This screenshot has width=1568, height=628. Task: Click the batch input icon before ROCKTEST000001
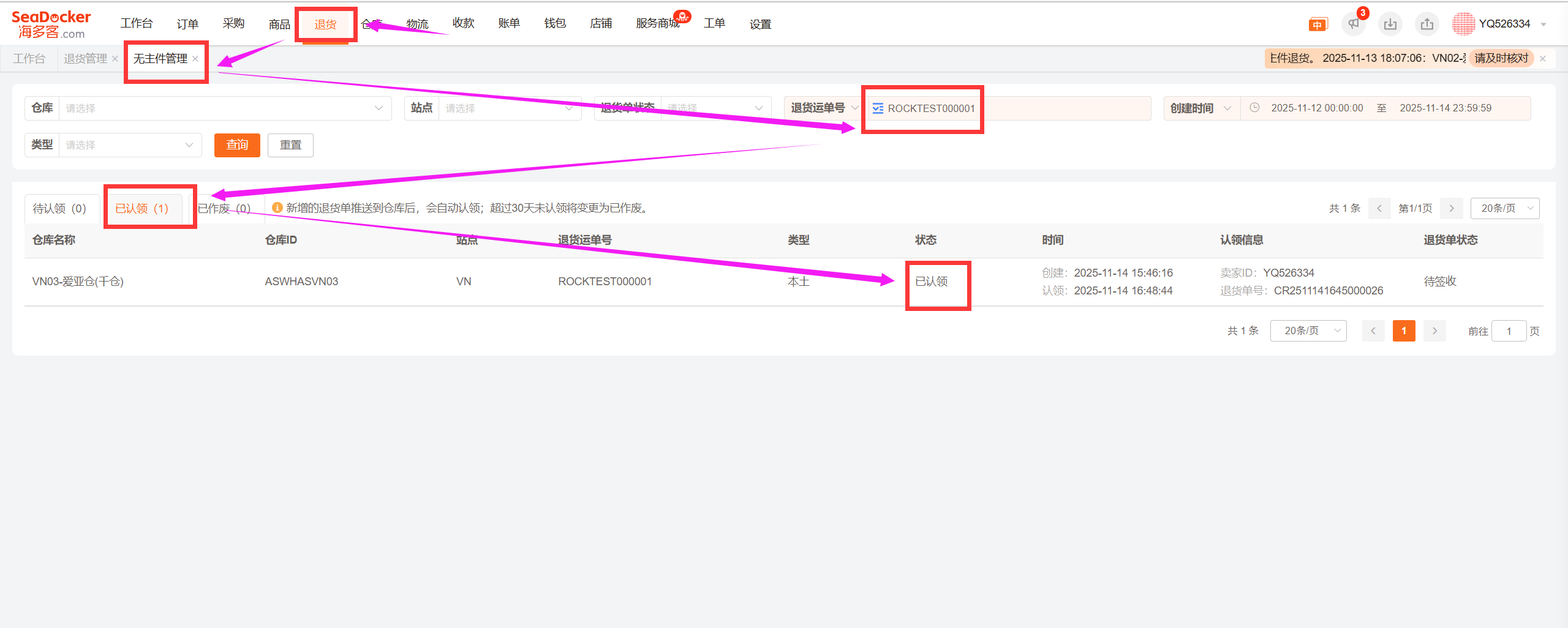(878, 108)
